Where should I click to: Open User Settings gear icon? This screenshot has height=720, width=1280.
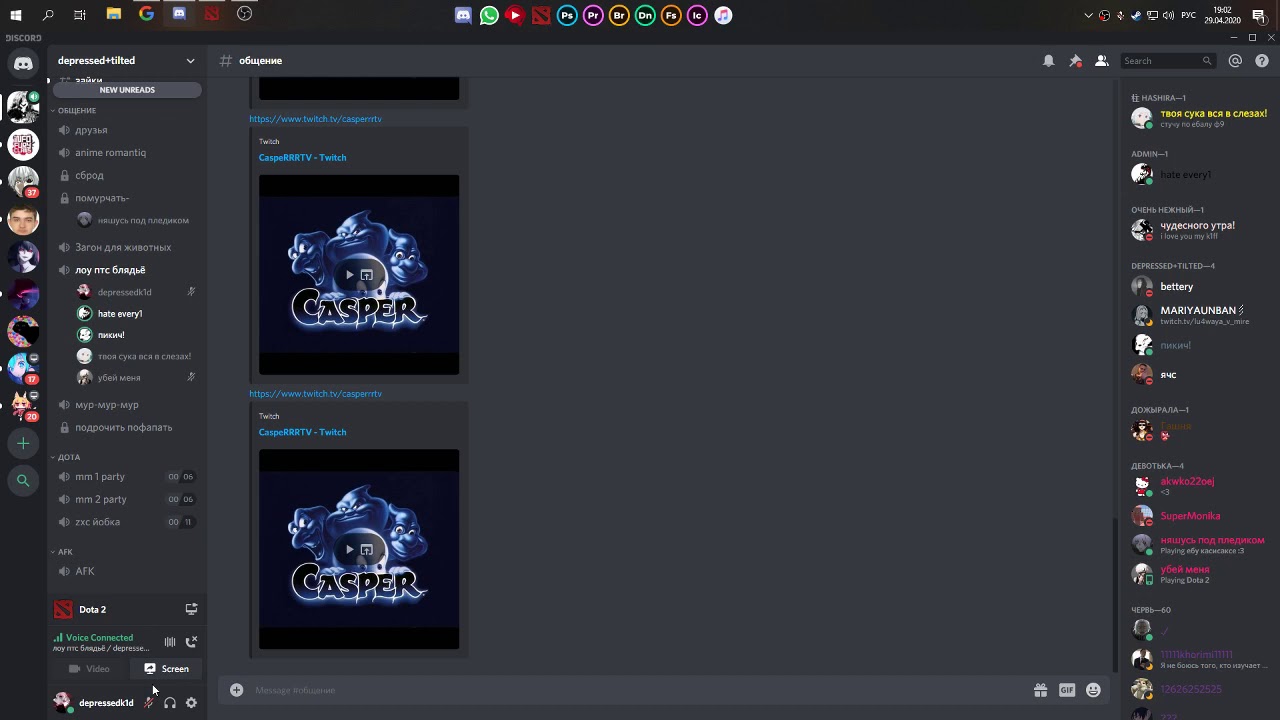point(191,703)
